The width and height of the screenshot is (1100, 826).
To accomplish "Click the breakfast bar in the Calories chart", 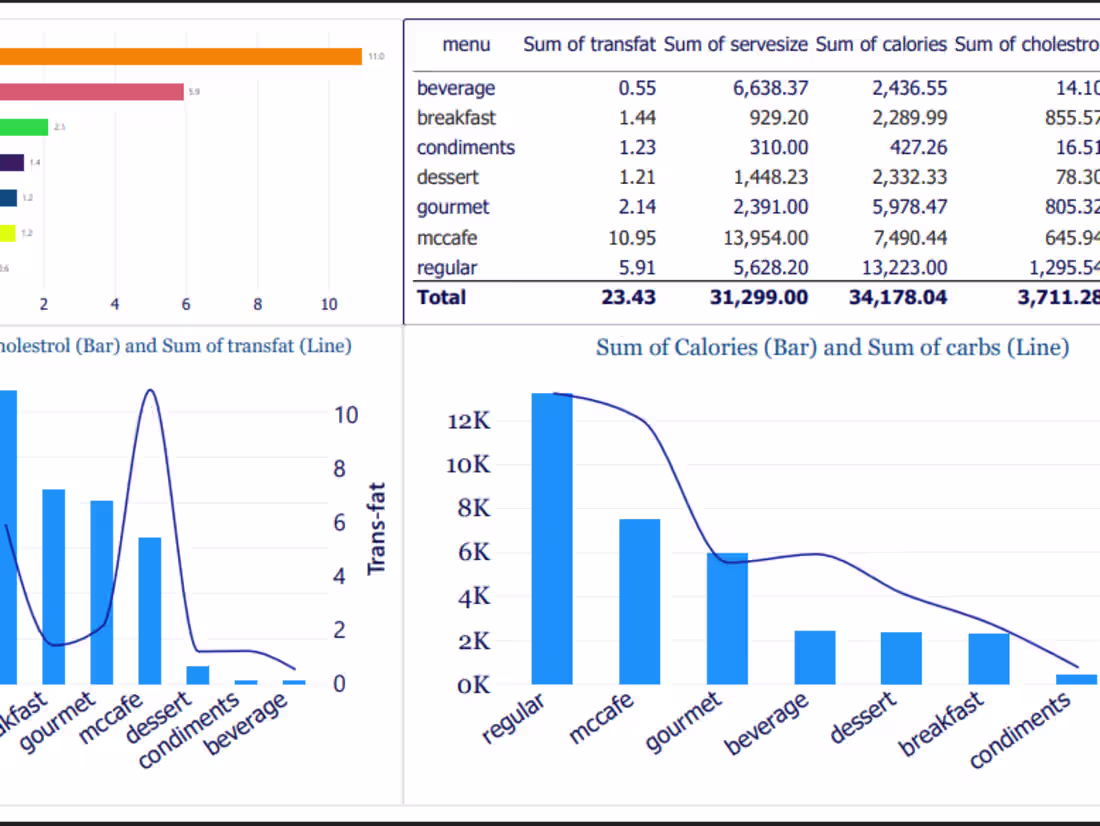I will (x=989, y=659).
